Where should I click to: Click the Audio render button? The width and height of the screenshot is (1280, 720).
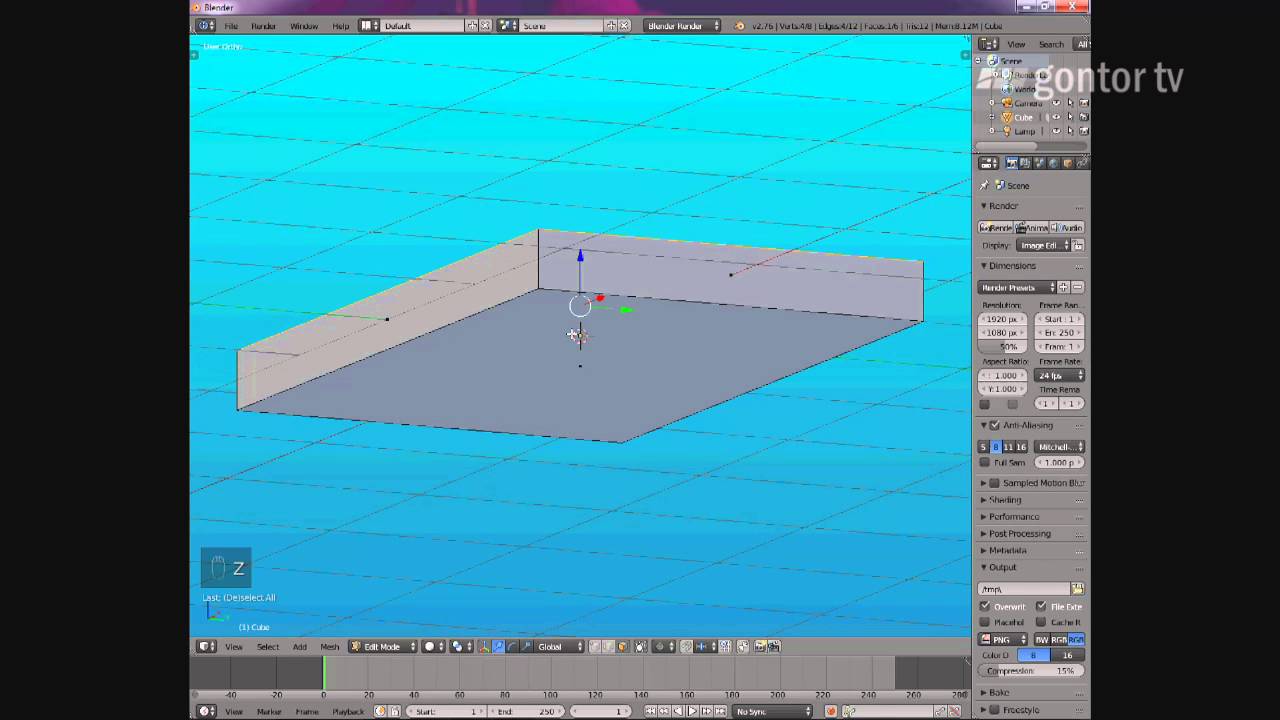(x=1067, y=227)
